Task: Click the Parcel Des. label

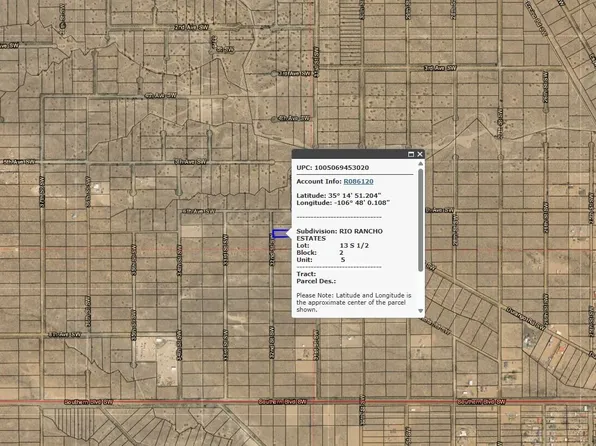Action: (316, 281)
